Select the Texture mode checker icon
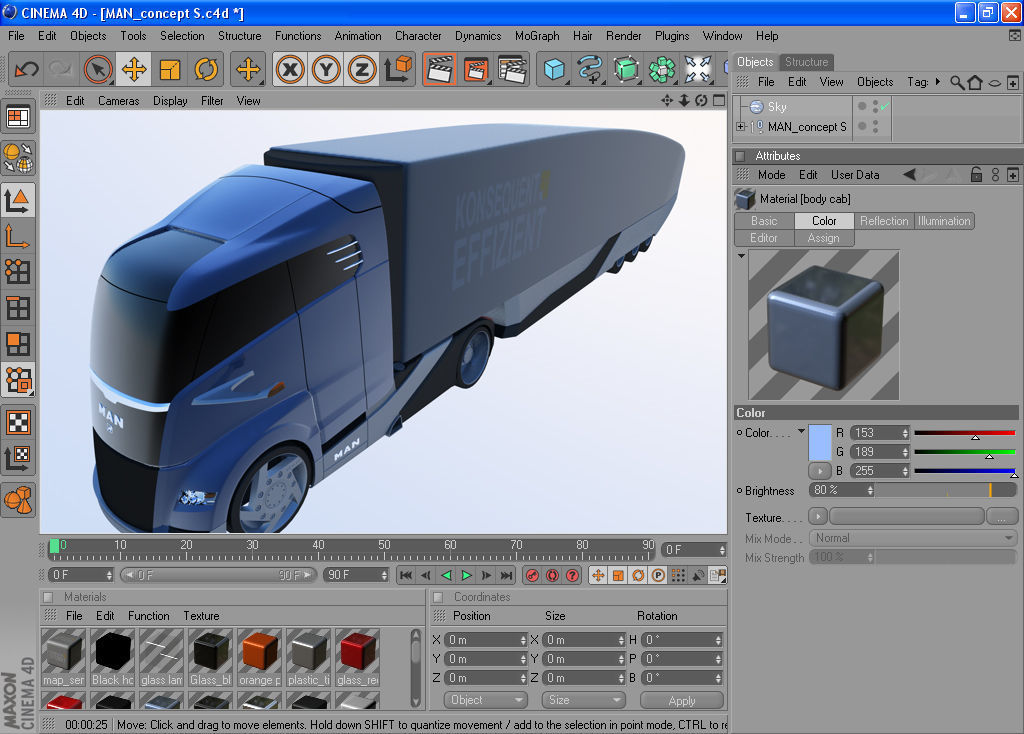Screen dimensions: 1024x734 point(18,422)
